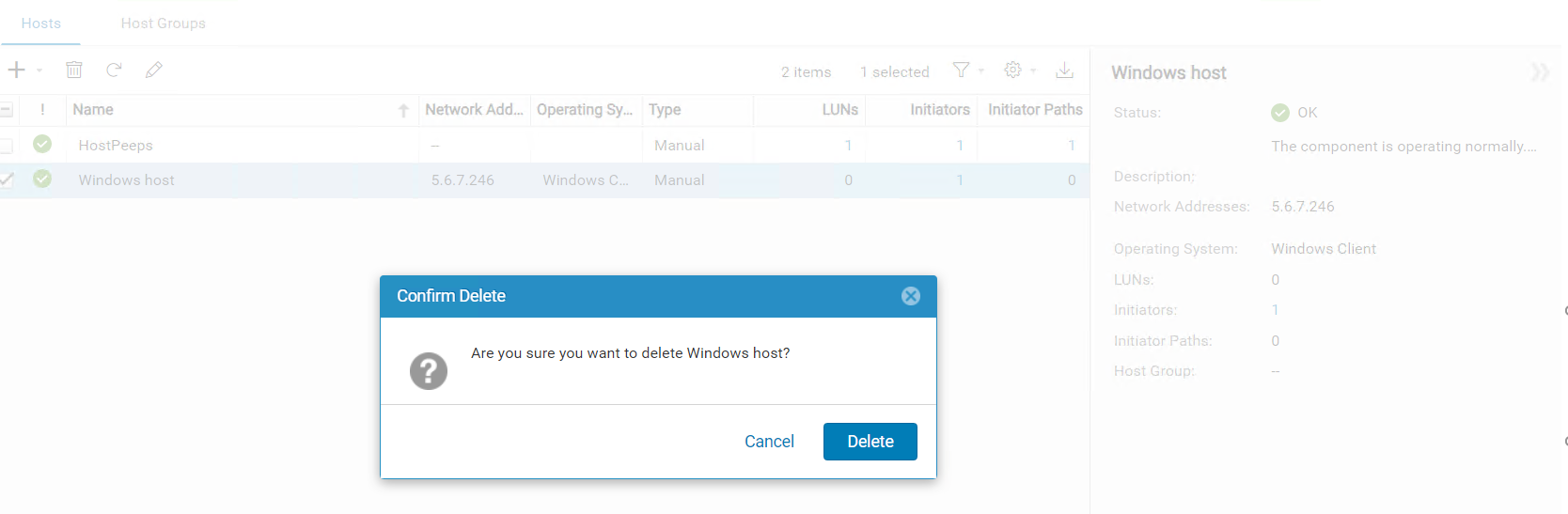Open the gear settings icon

pos(1012,70)
